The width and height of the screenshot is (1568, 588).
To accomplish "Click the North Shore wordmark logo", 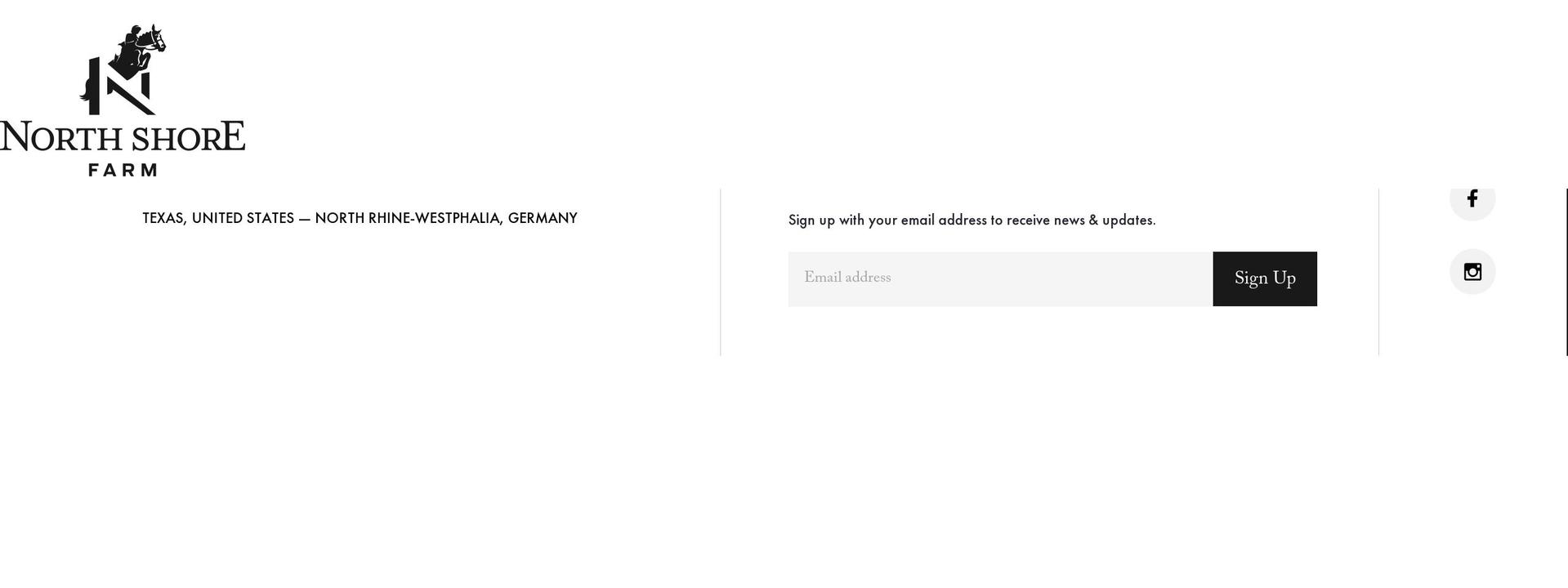I will tap(123, 137).
